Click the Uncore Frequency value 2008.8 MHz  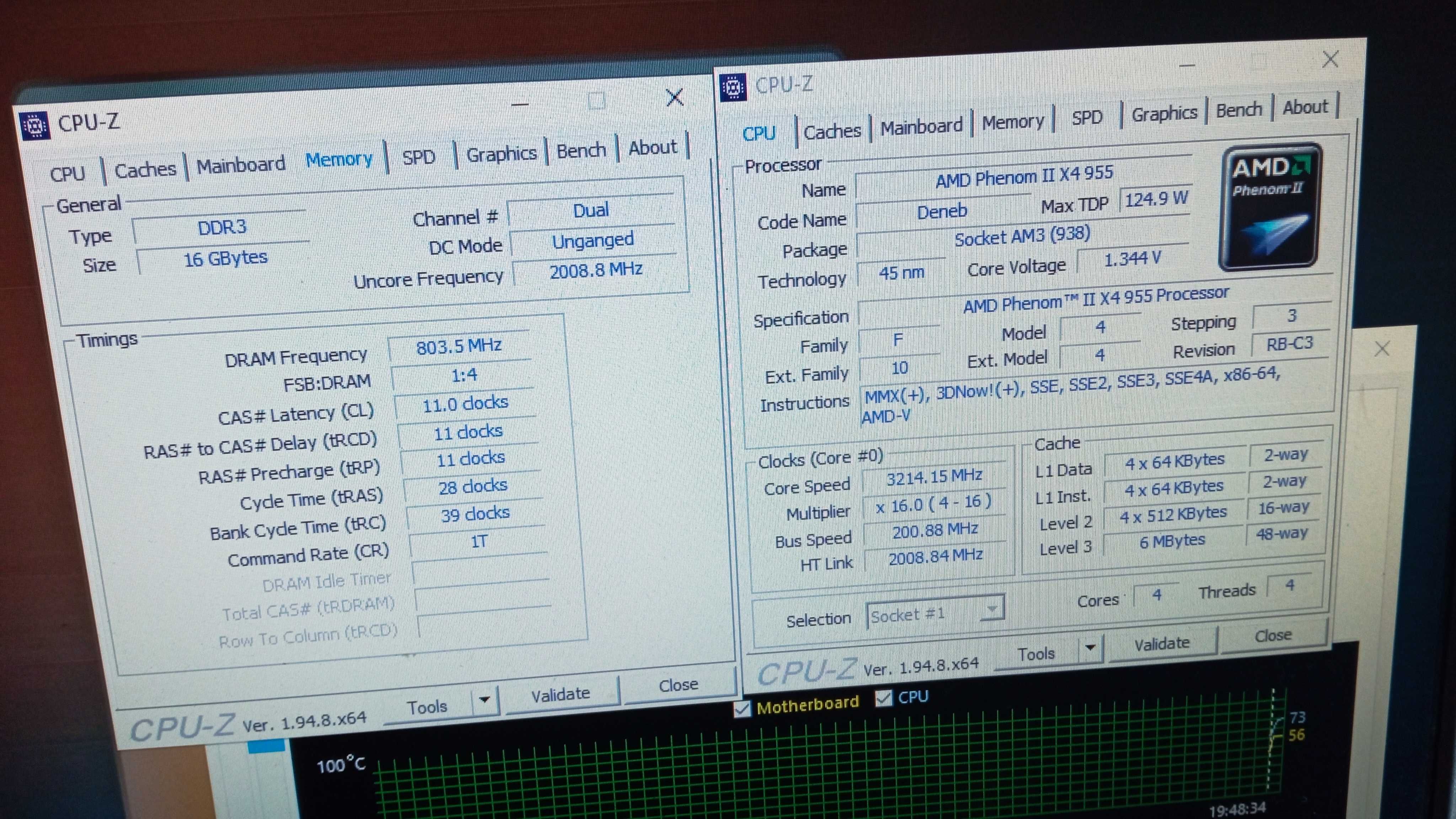596,270
